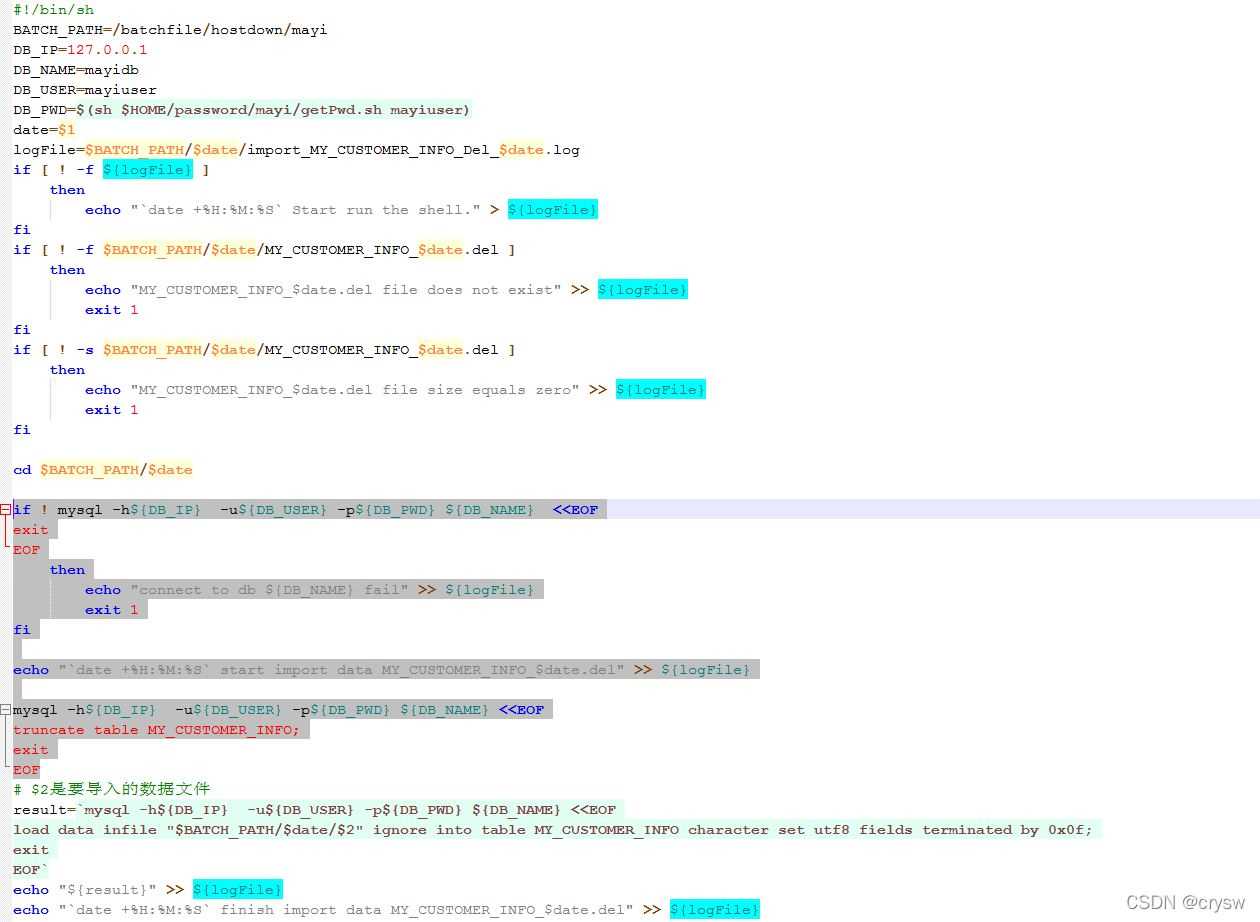
Task: Click the BATCH_PATH variable definition line
Action: 170,29
